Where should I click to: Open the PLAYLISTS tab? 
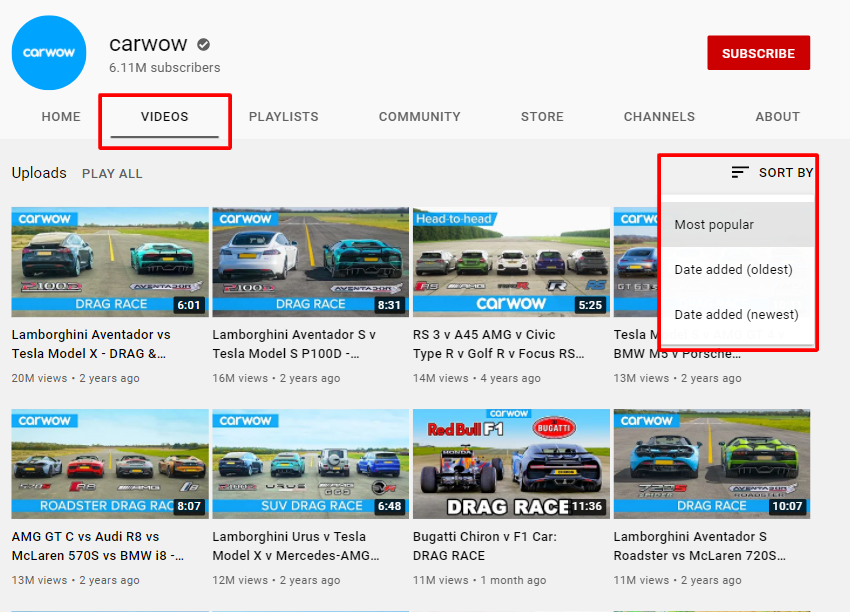[x=284, y=117]
